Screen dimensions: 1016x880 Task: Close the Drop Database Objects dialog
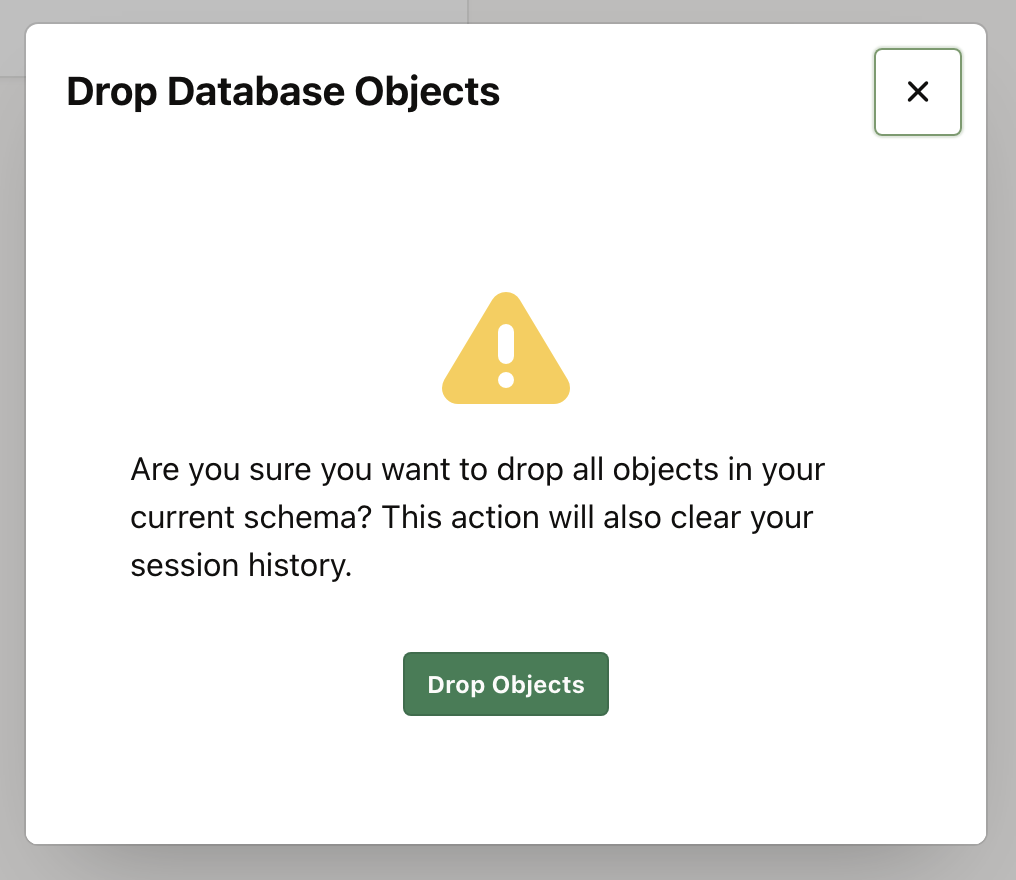pyautogui.click(x=917, y=92)
